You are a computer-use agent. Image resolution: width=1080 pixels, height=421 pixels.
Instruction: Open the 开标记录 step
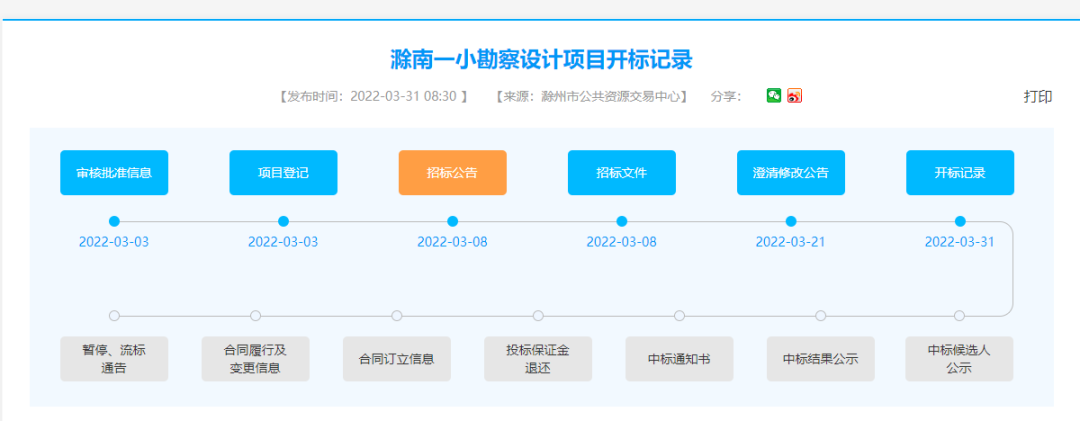coord(960,172)
